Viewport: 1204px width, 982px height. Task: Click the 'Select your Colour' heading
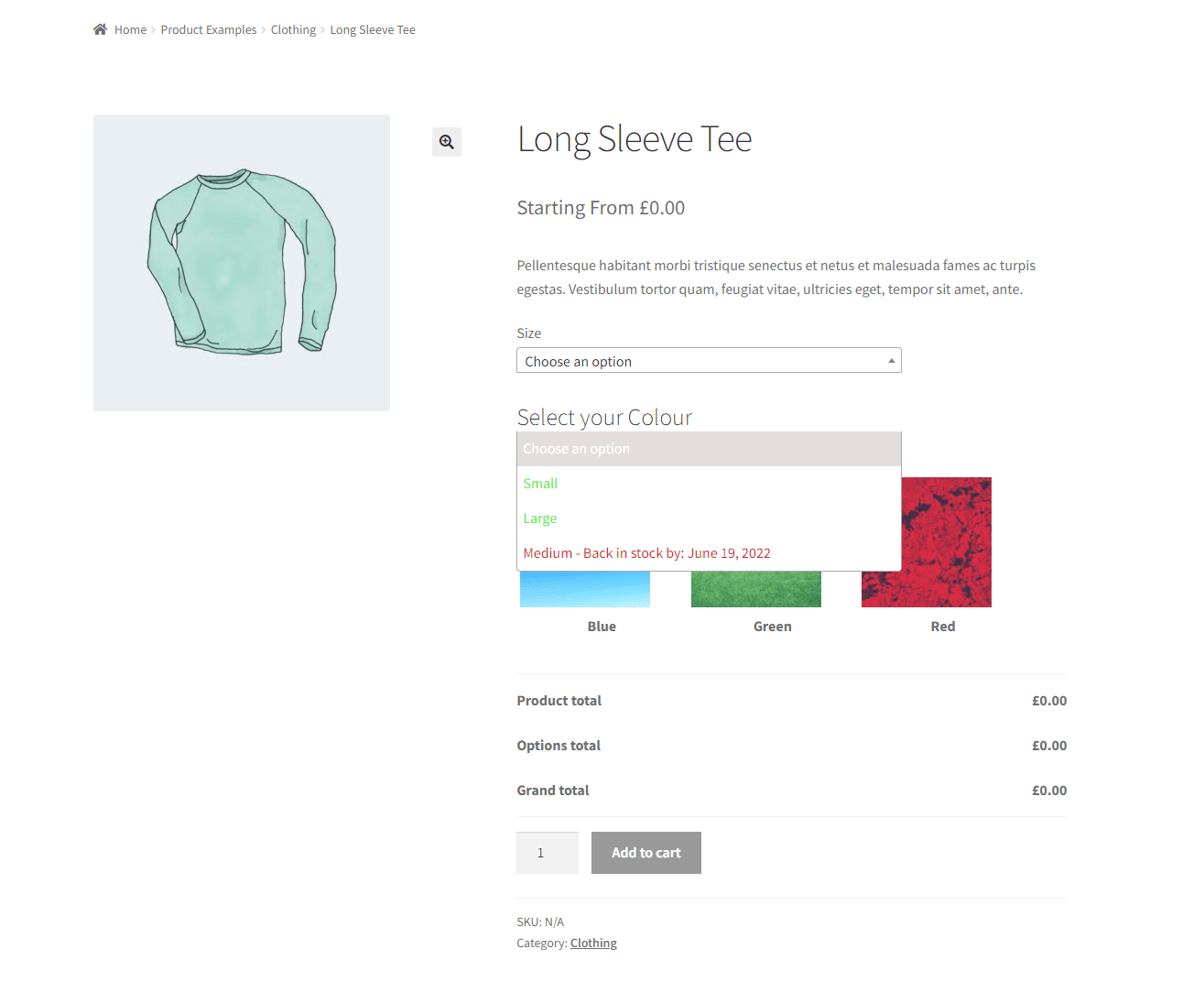tap(604, 418)
